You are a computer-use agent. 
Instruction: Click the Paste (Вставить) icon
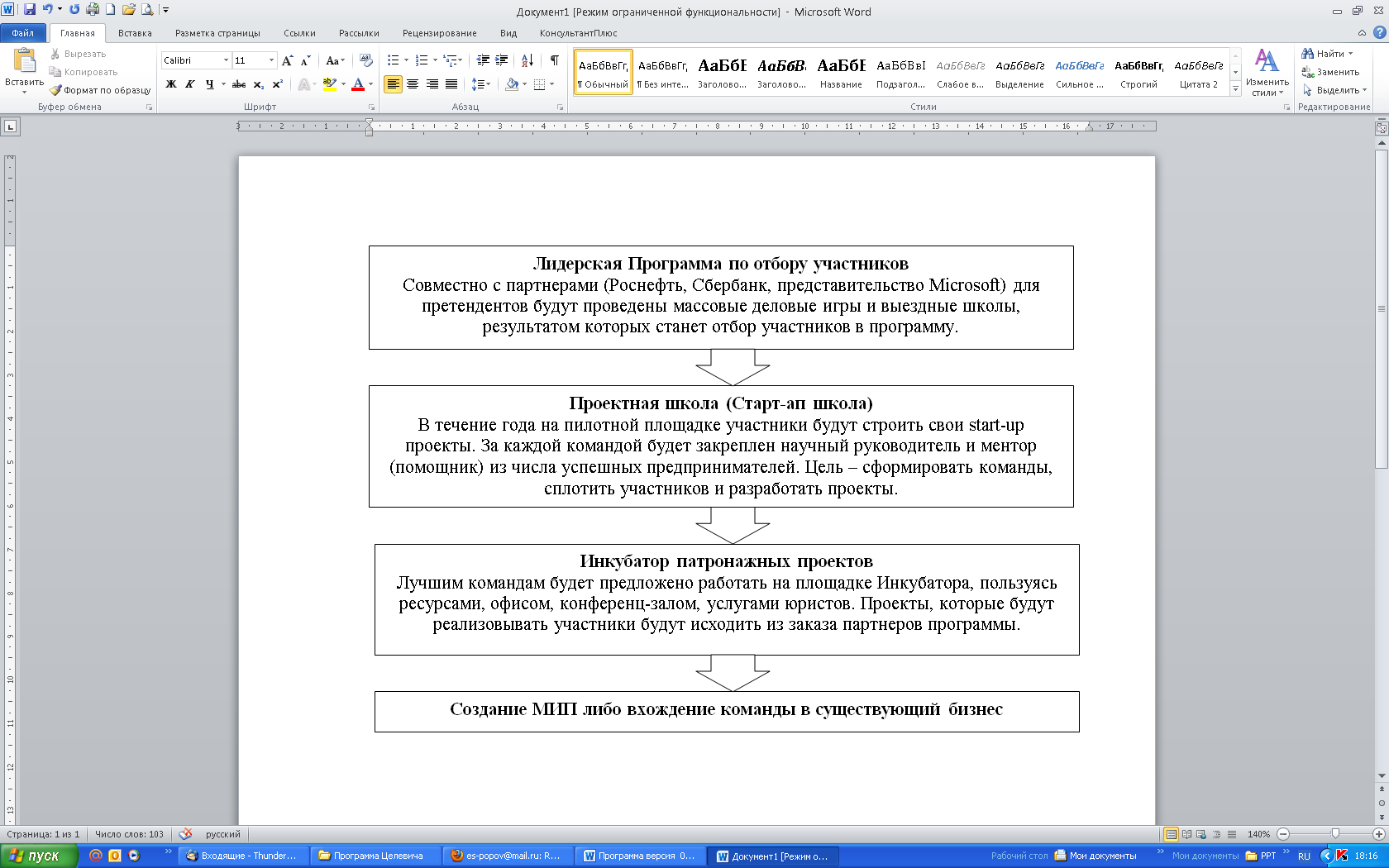25,62
